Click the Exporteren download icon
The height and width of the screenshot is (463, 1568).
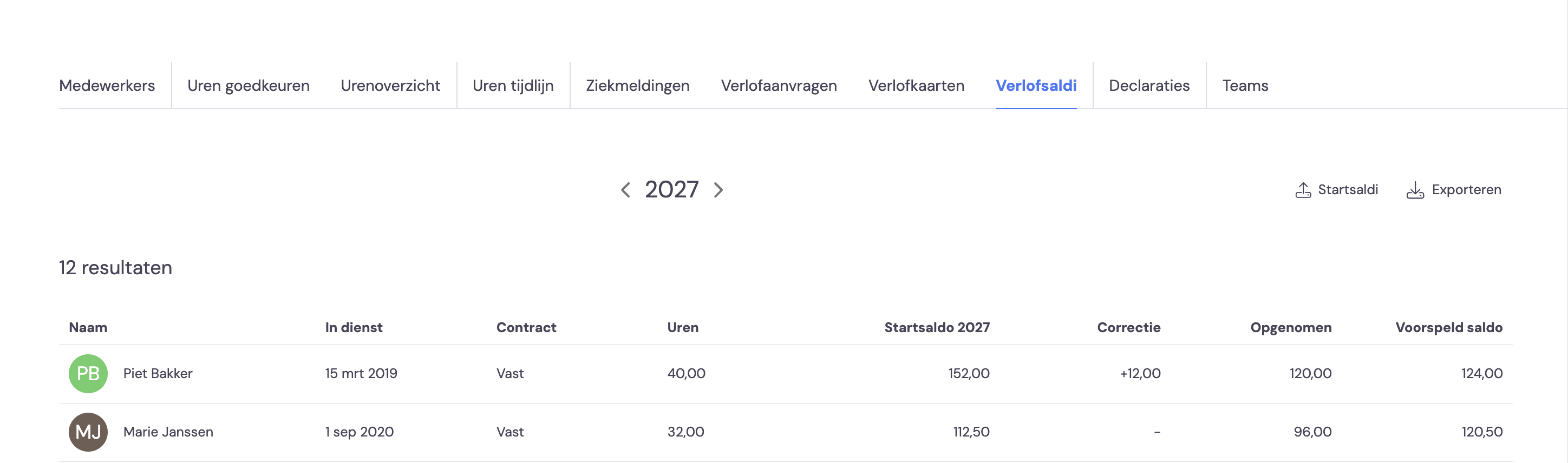(x=1415, y=190)
